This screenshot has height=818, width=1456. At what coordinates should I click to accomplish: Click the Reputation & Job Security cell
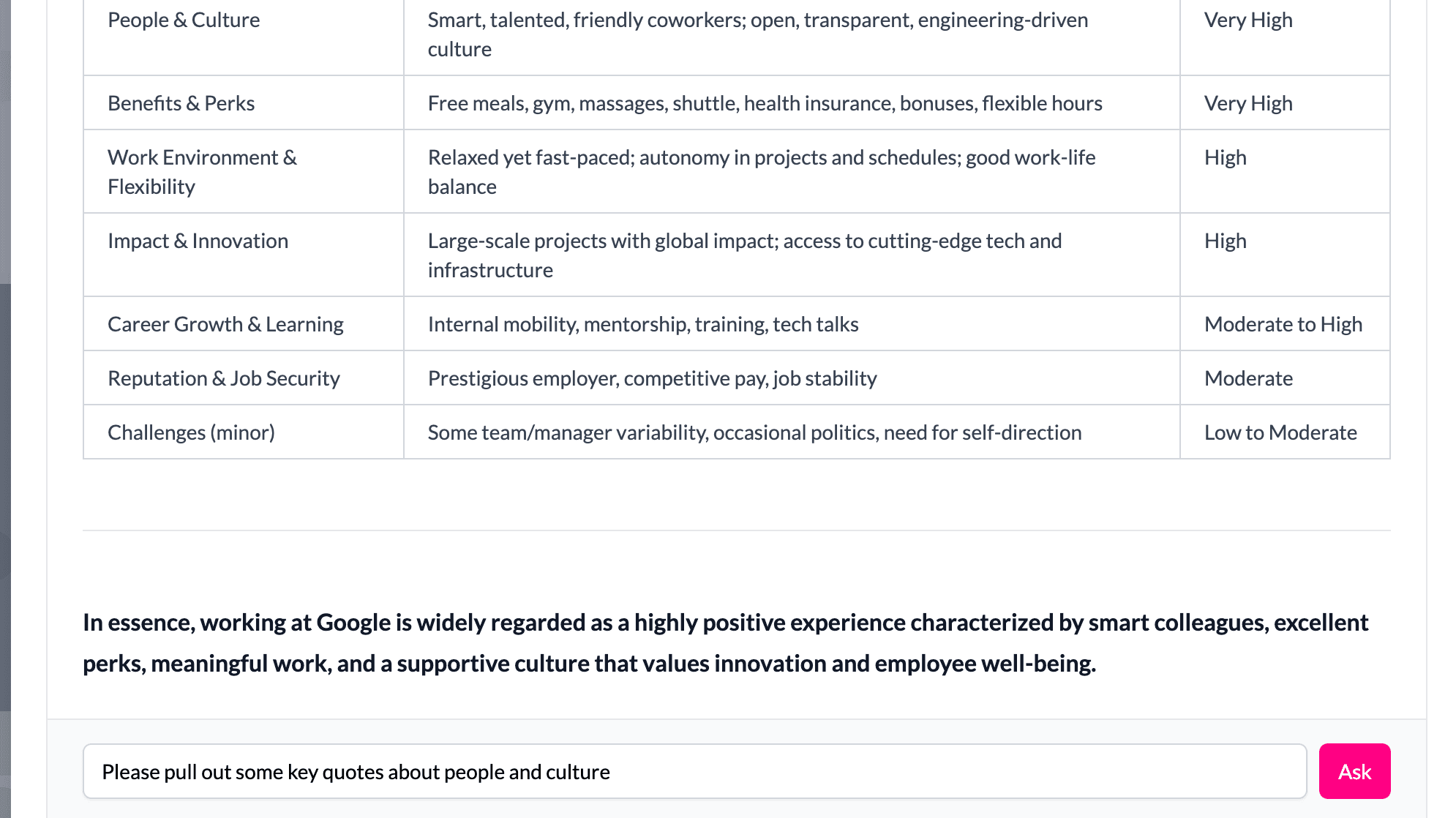click(224, 378)
